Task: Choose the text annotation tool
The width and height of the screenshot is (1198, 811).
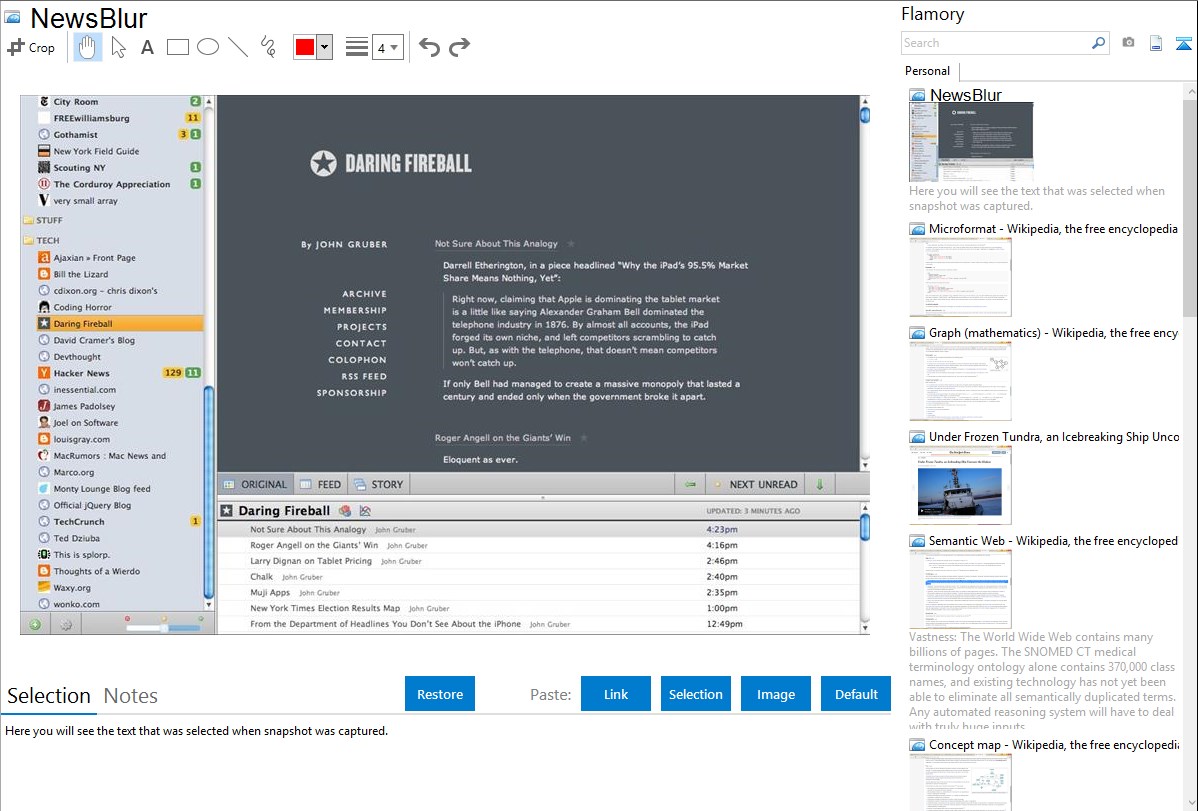Action: click(x=147, y=47)
